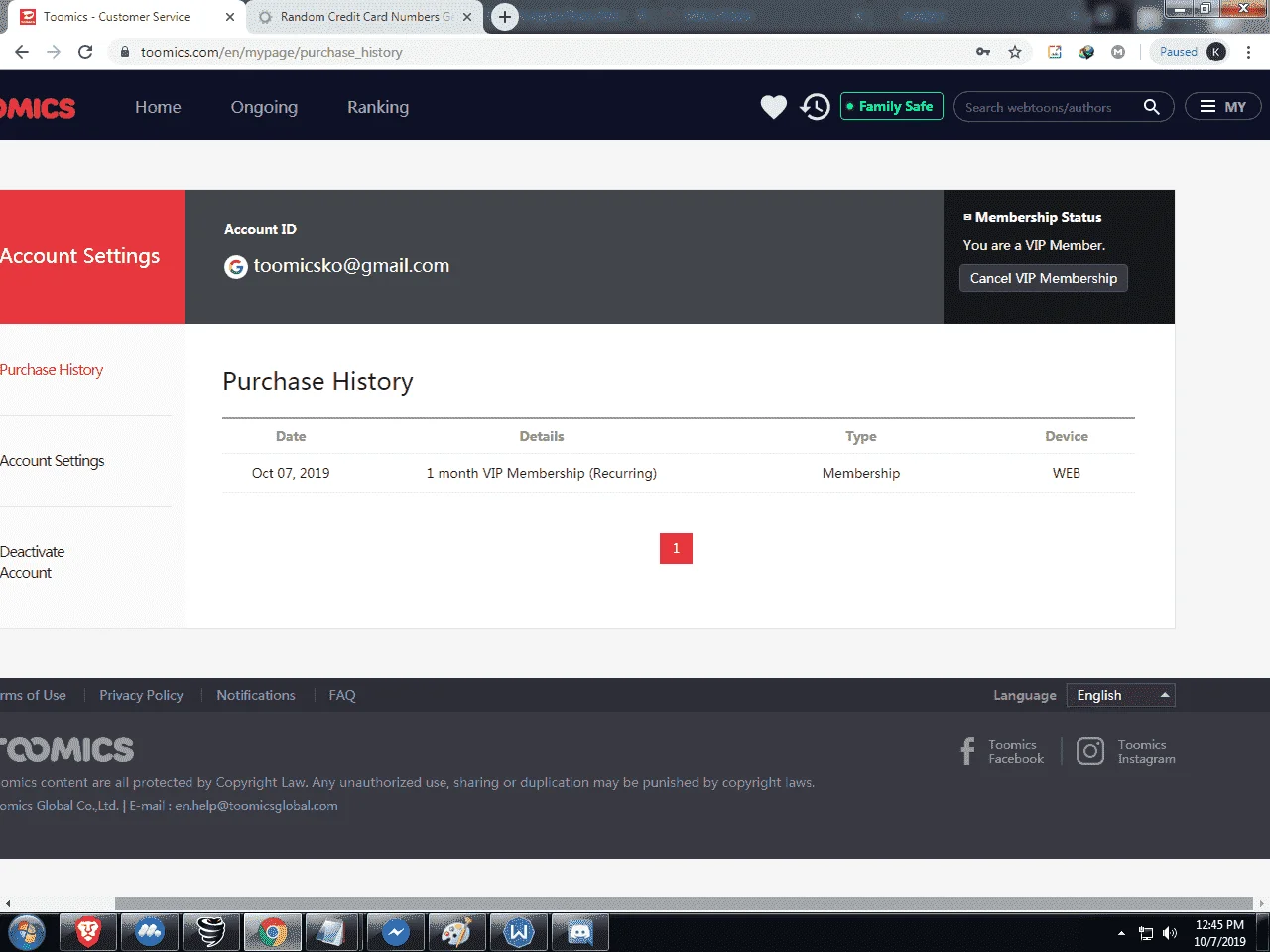Close the Toomics - Customer Service tab
The image size is (1270, 952).
coord(230,17)
